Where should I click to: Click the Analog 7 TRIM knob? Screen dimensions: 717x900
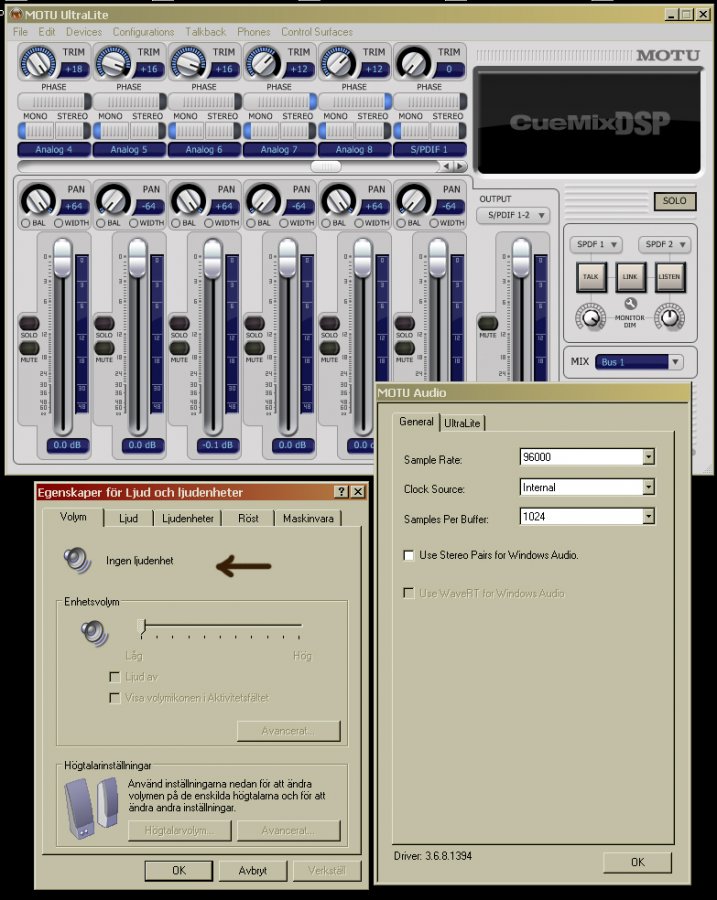point(263,62)
